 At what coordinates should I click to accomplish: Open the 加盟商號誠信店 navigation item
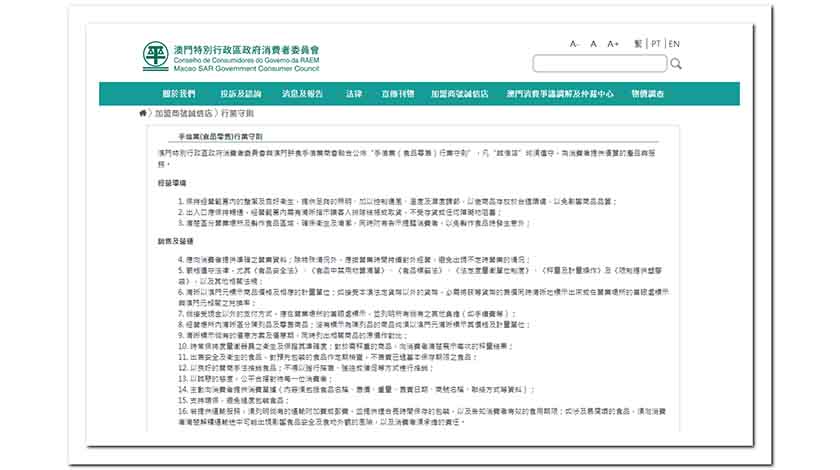tap(459, 94)
